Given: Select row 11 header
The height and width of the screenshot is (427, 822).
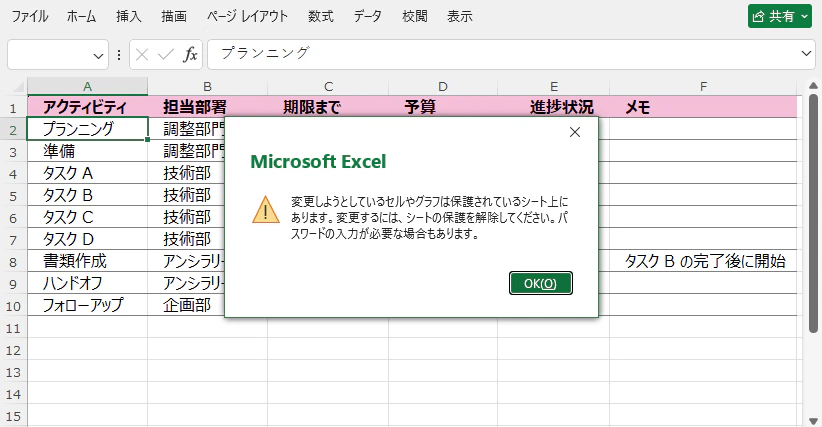Looking at the screenshot, I should coord(13,329).
